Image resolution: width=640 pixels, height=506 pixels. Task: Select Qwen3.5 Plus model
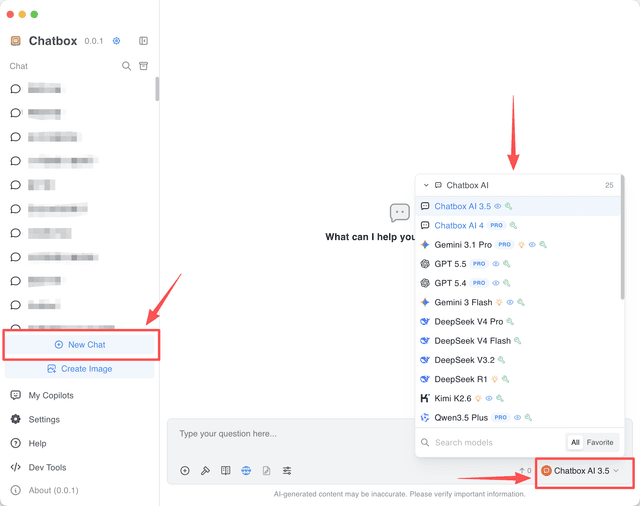click(x=518, y=417)
